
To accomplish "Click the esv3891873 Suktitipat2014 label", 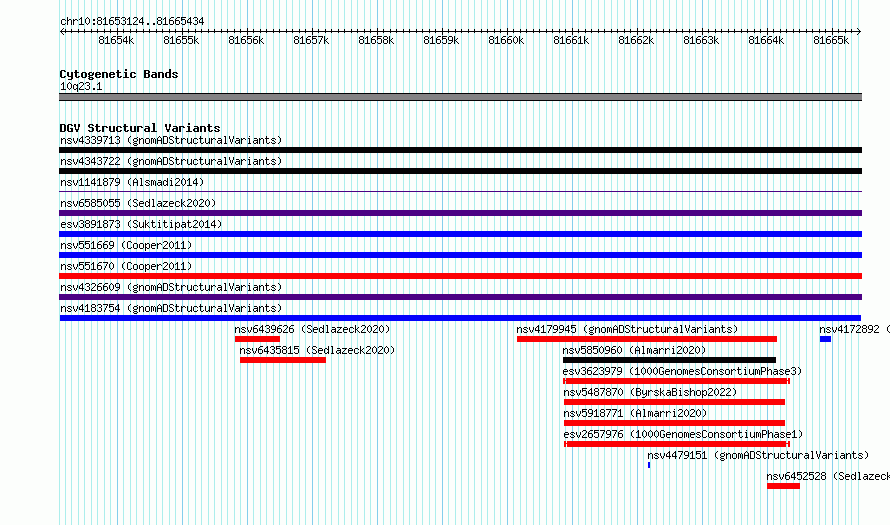I will click(141, 224).
